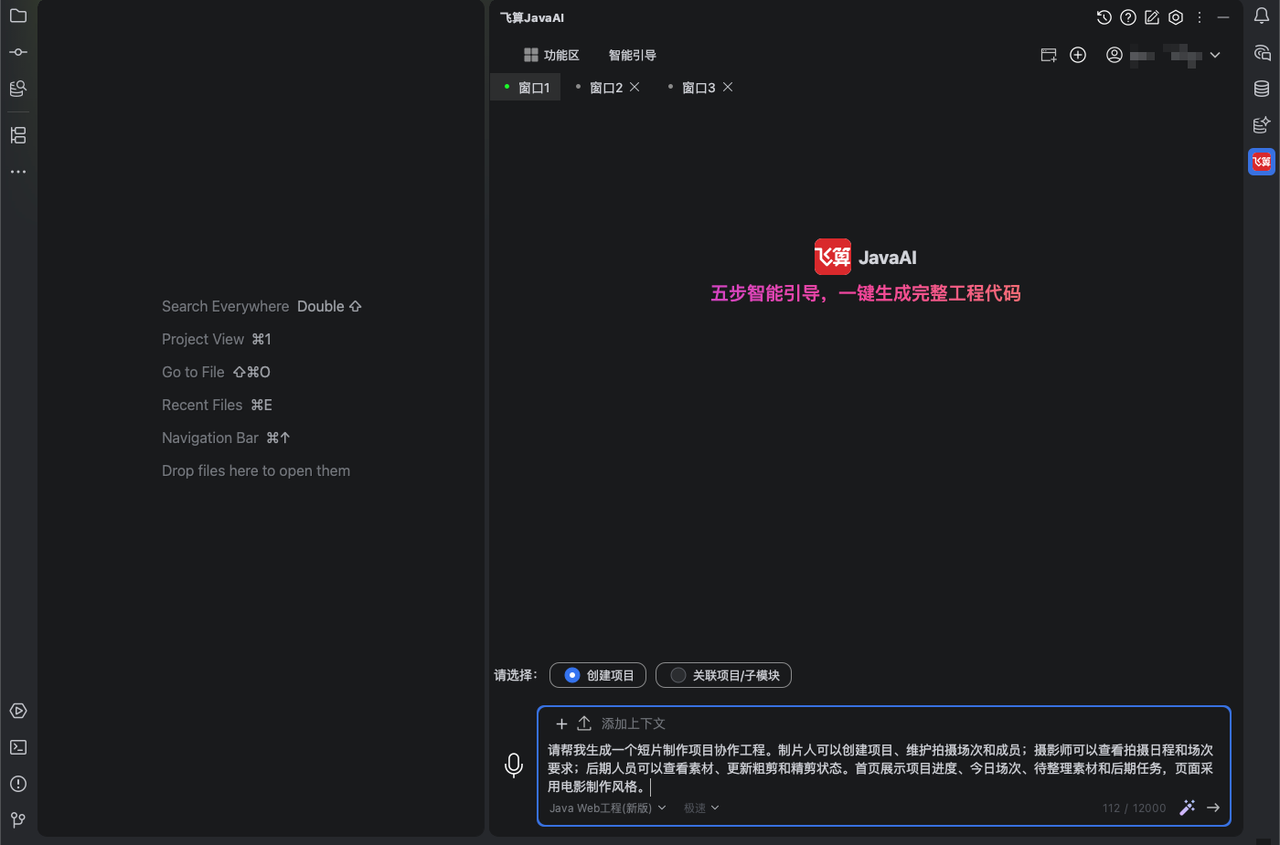The width and height of the screenshot is (1280, 845).
Task: Click the 112 / 12000 character counter
Action: (x=1134, y=808)
